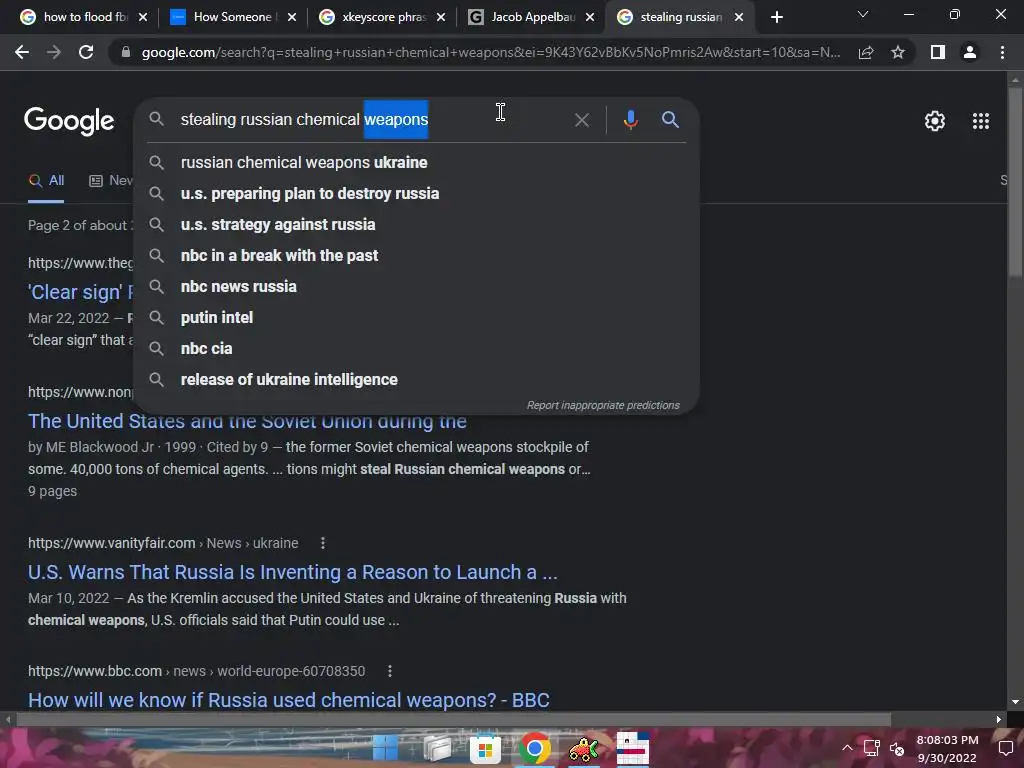Click the search query input field
Image resolution: width=1024 pixels, height=768 pixels.
pos(372,120)
